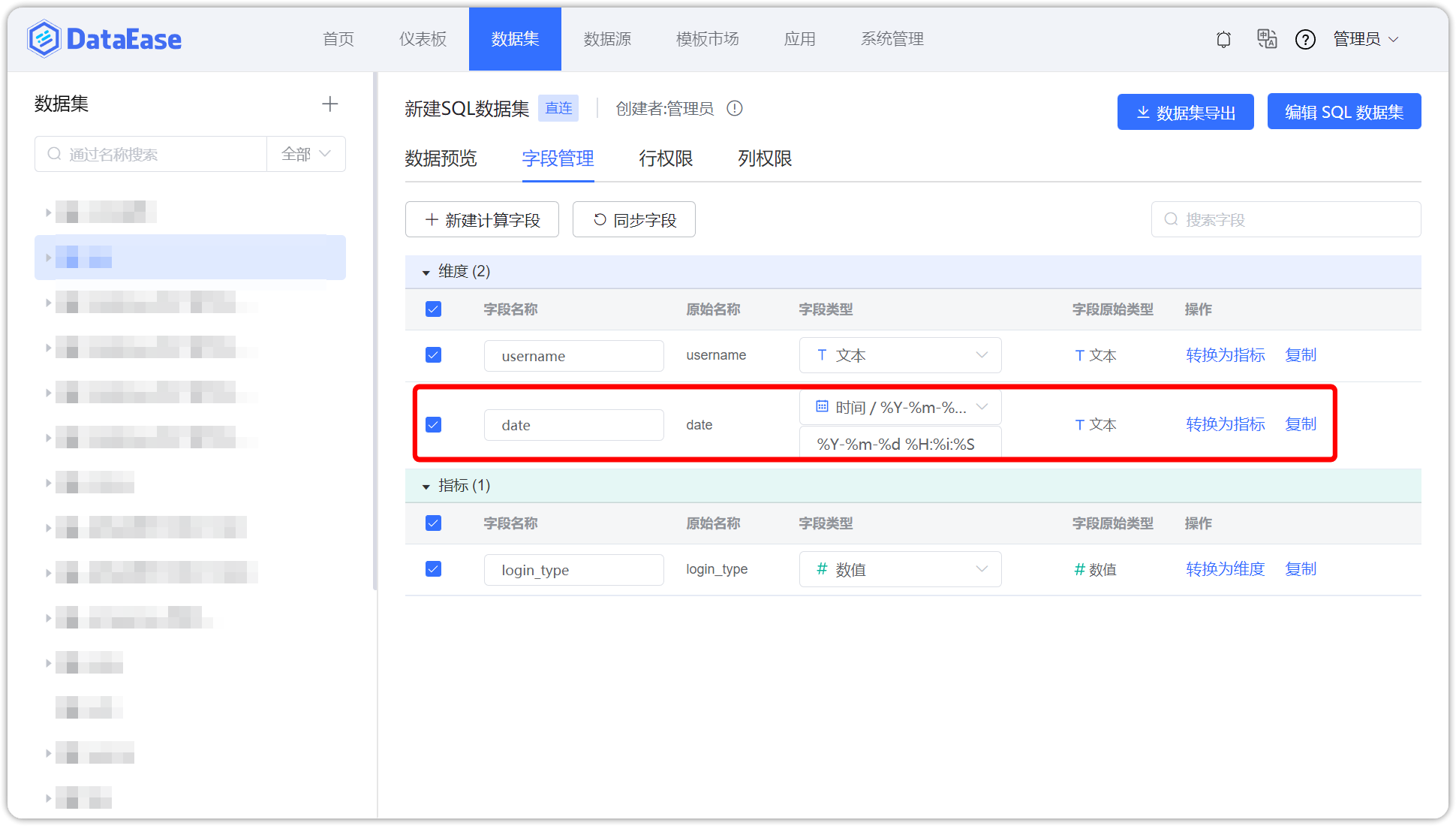Click the info icon next to 创建者:管理员
Viewport: 1456px width, 826px height.
(x=735, y=108)
